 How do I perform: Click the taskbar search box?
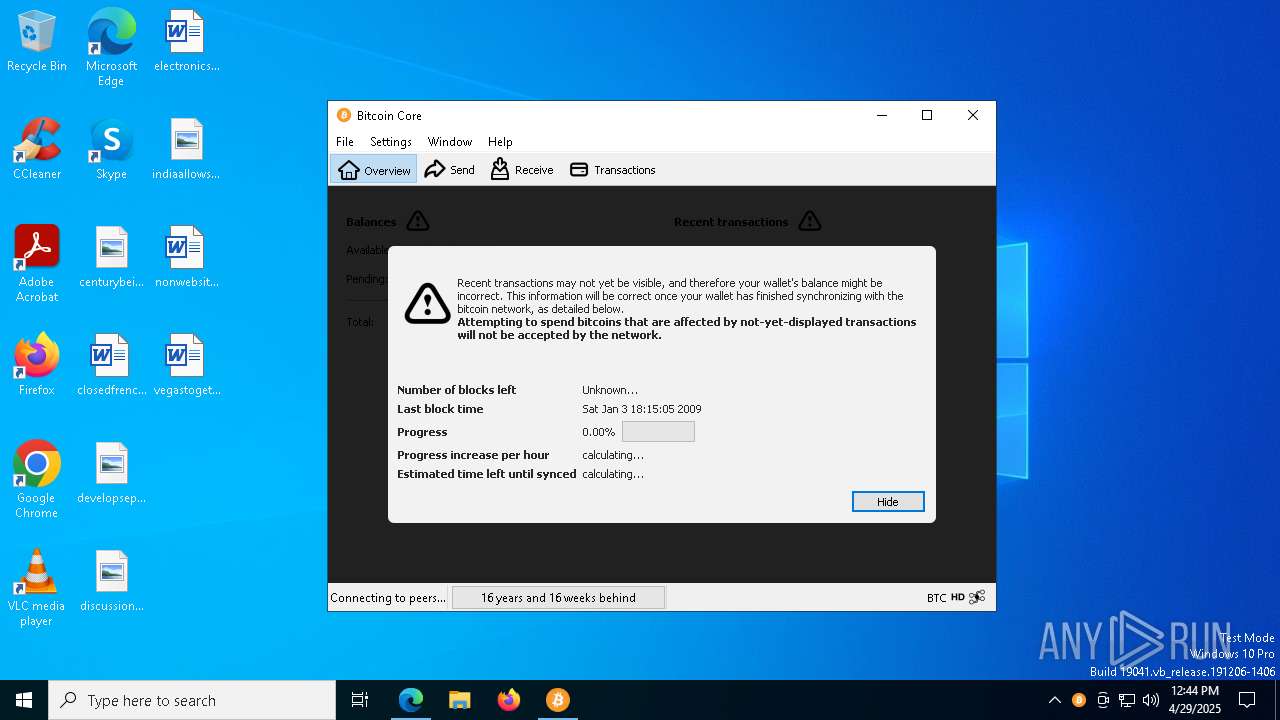(192, 700)
